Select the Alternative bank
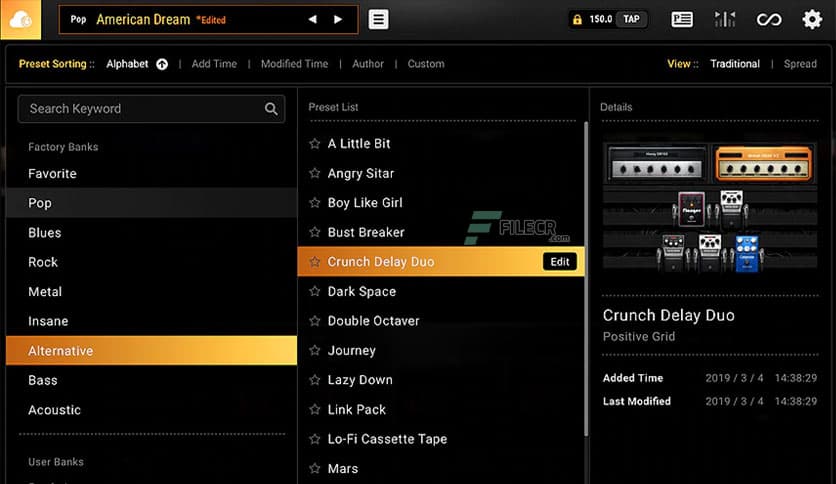836x484 pixels. tap(151, 350)
